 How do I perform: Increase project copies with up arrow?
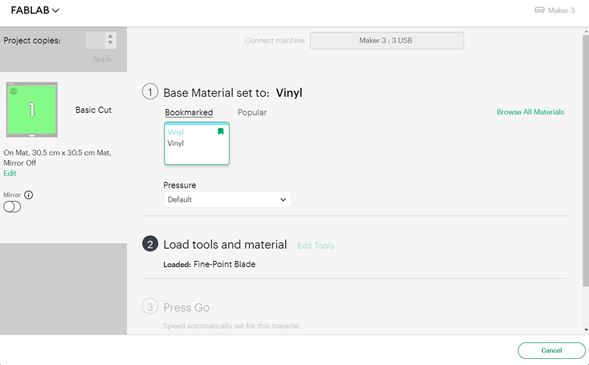[110, 36]
